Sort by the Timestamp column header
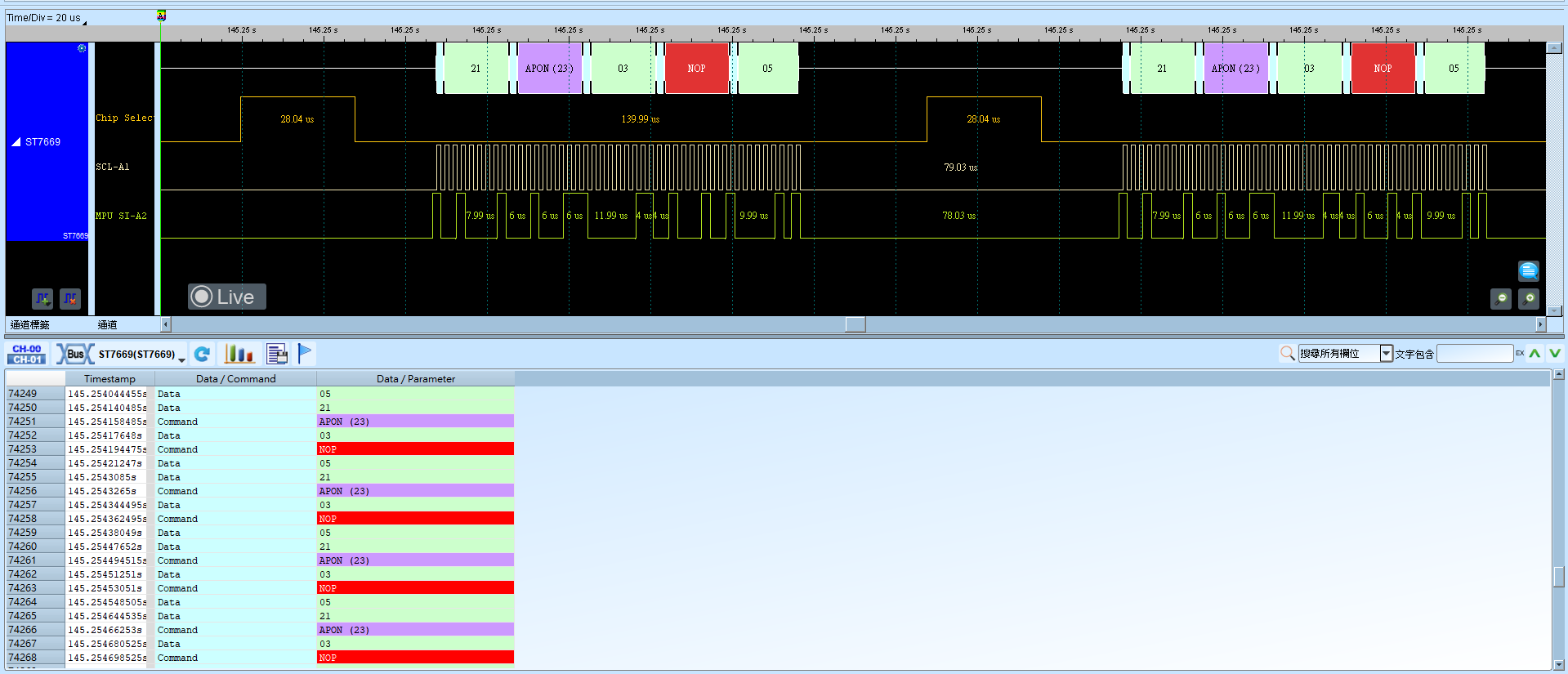This screenshot has height=674, width=1568. coord(109,379)
